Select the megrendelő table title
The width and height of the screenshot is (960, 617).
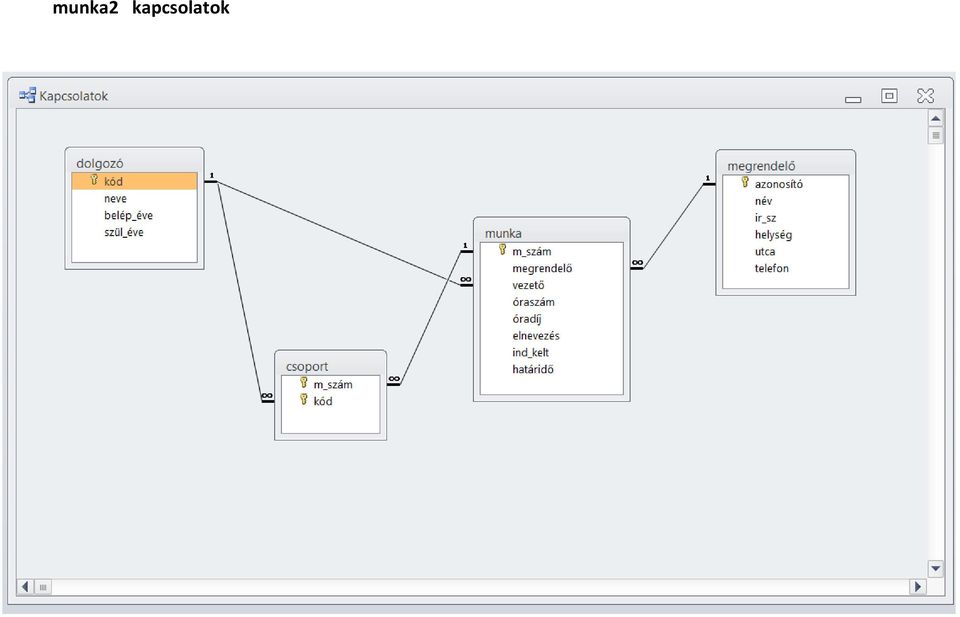pos(761,166)
